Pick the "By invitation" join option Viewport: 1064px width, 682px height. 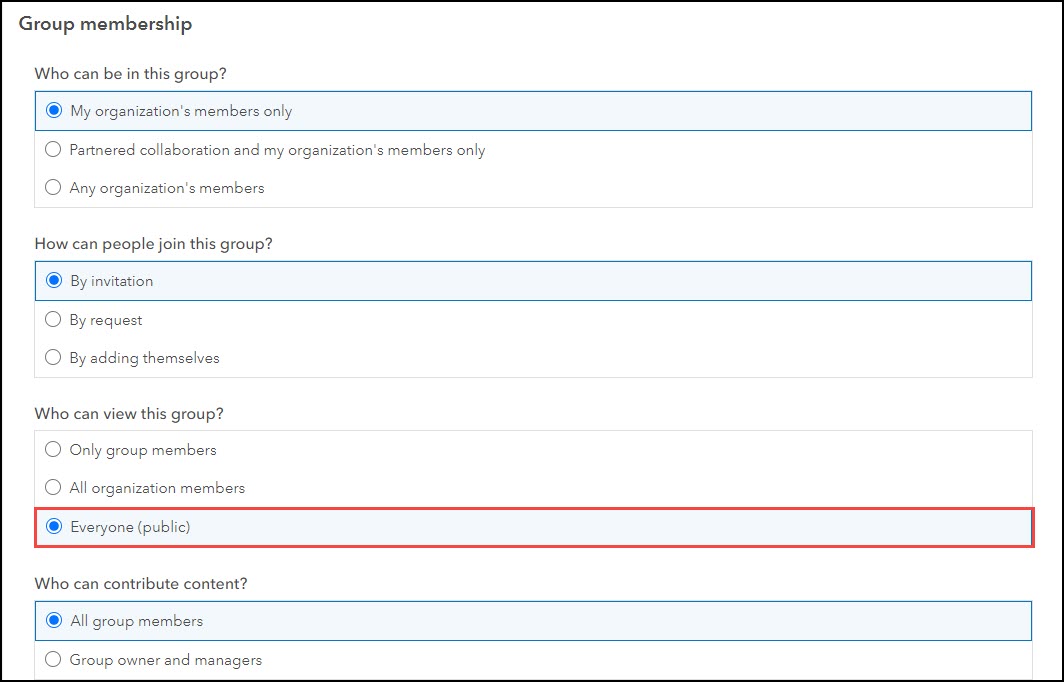54,281
